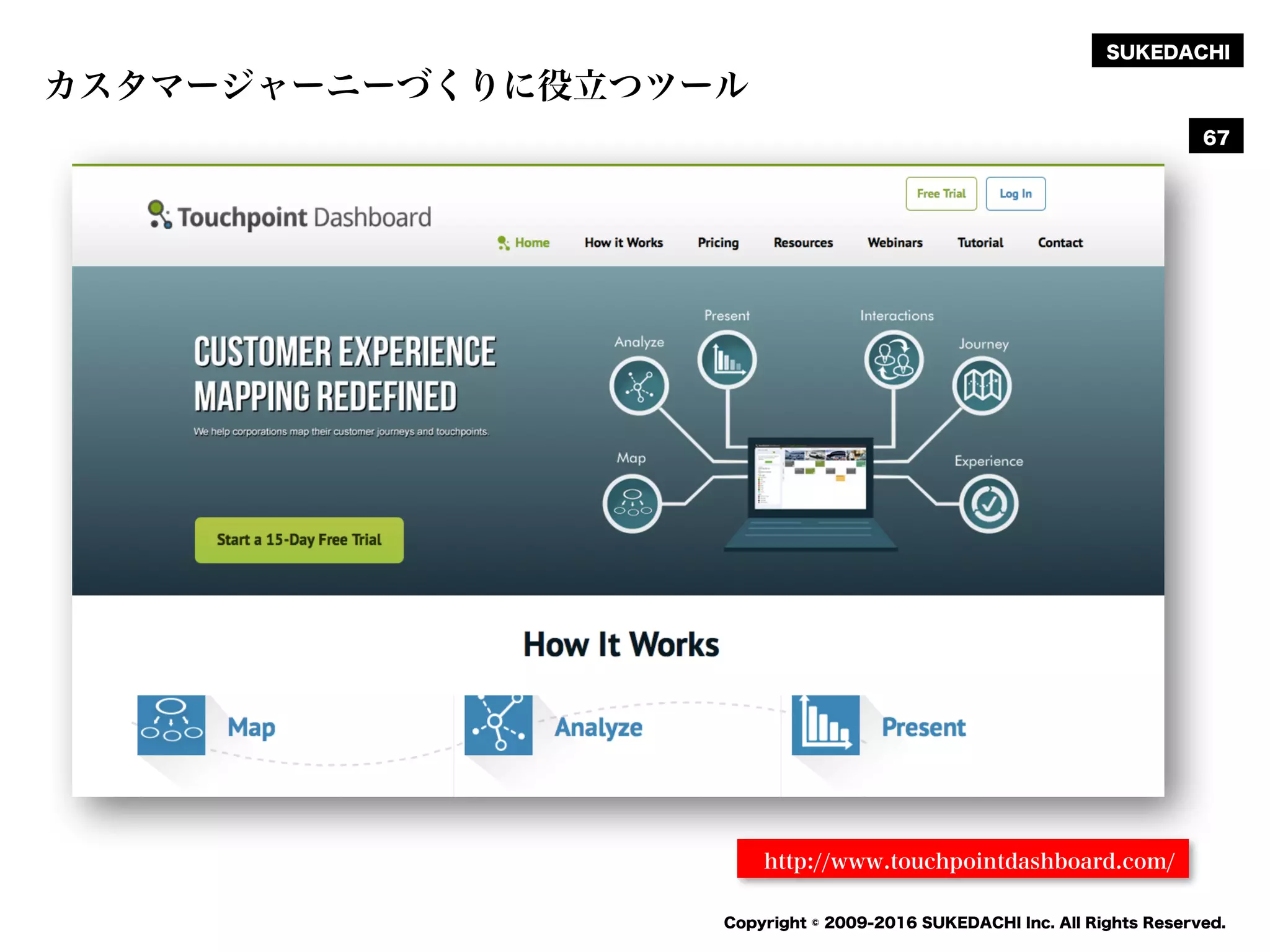Screen dimensions: 1270x952
Task: Click the Copyright 2009-2016 SUKEDACHI footer text
Action: pyautogui.click(x=975, y=922)
